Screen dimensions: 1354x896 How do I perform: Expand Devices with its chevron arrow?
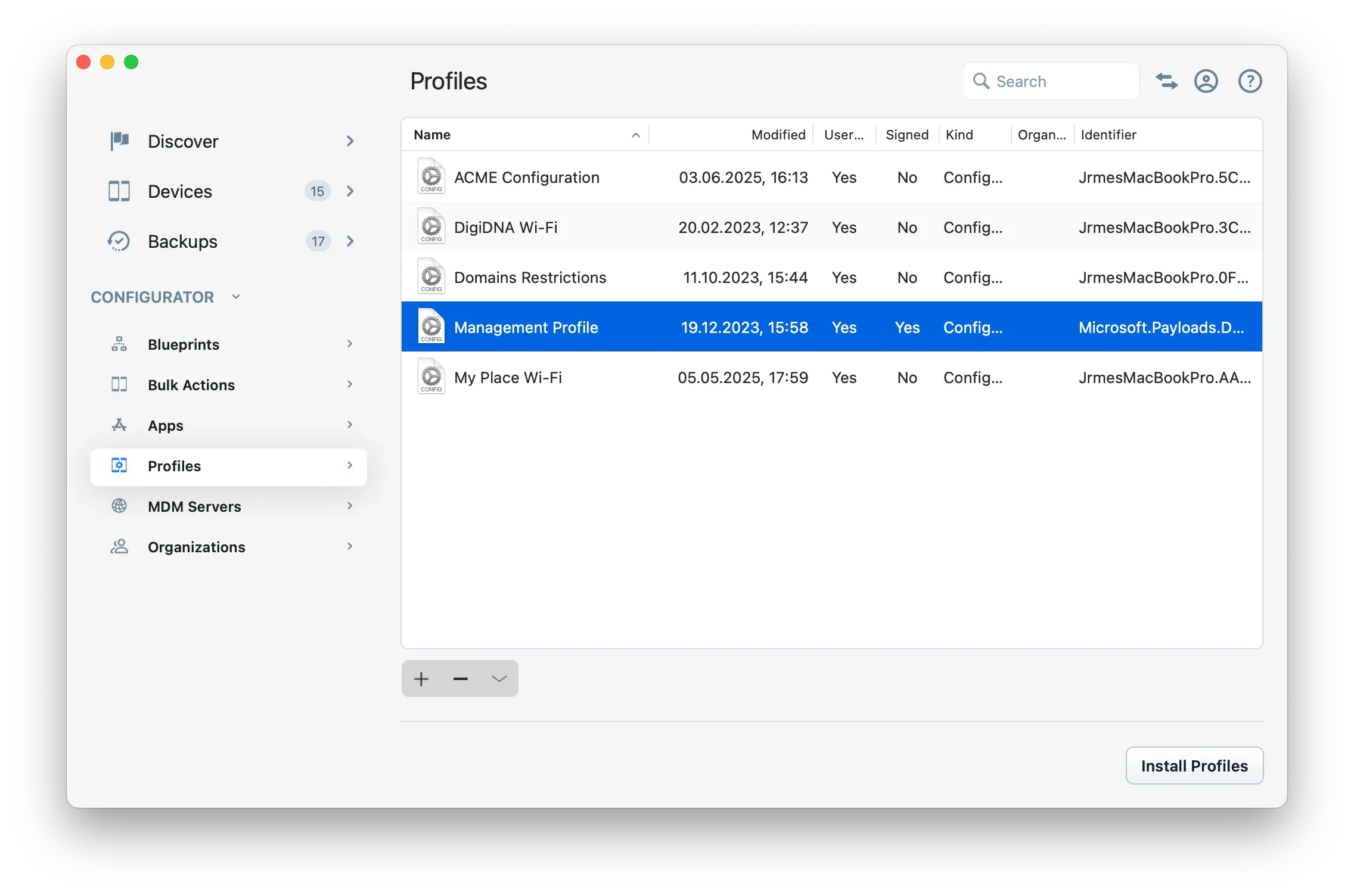point(350,191)
